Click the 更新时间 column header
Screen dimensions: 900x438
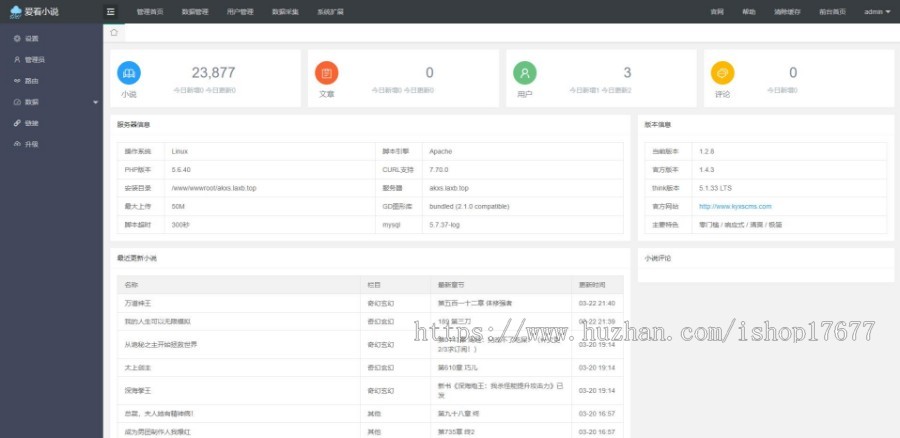[592, 285]
